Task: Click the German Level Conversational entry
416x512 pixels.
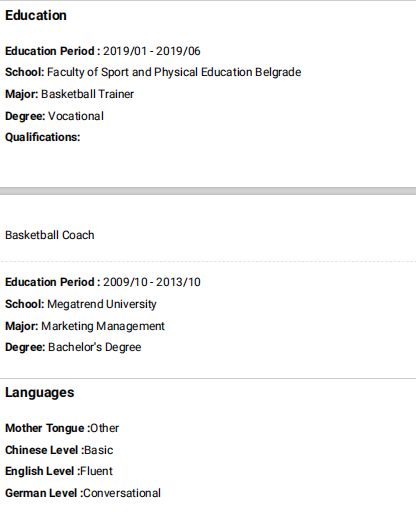Action: (x=83, y=493)
